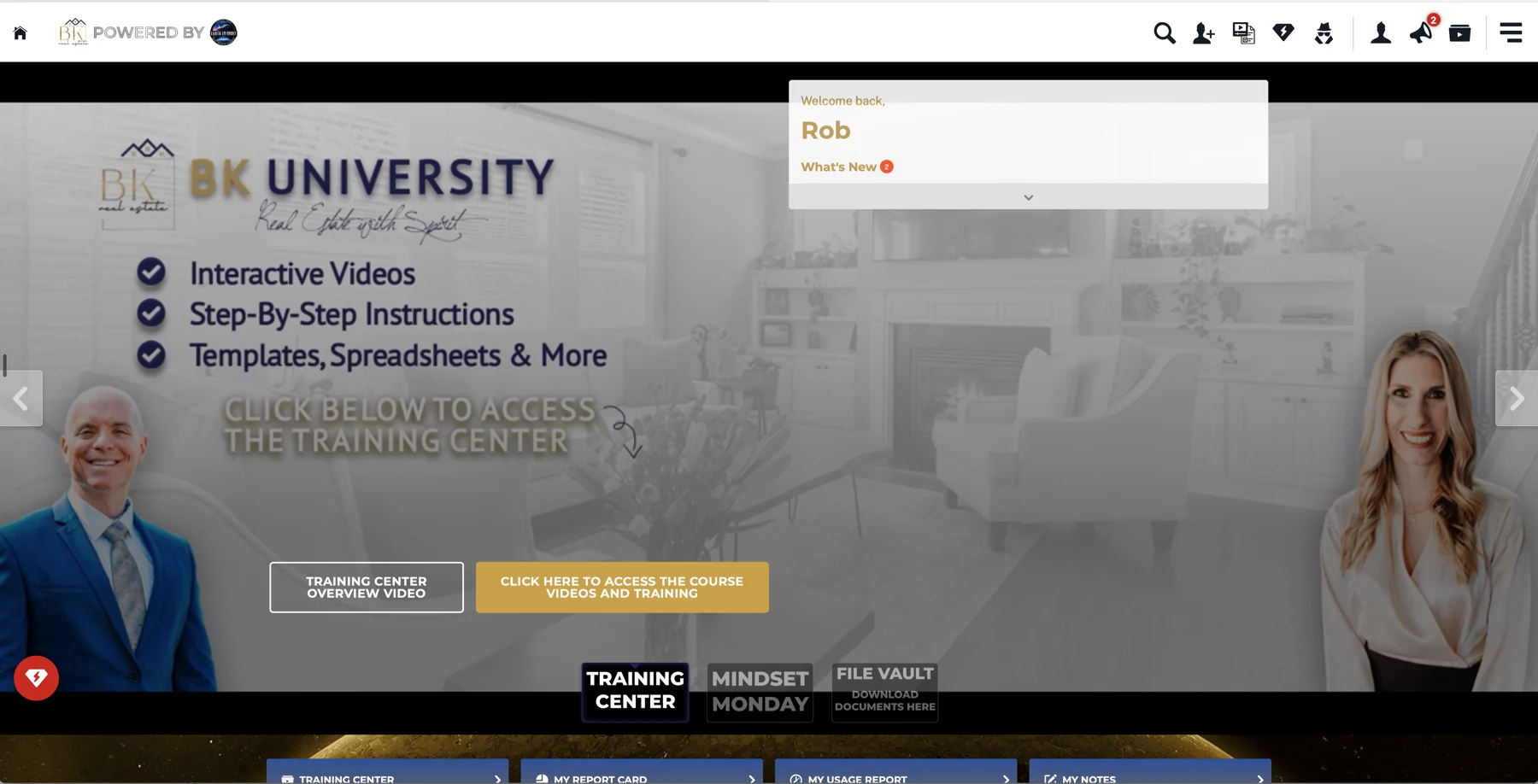Open the incognito spy icon
Image resolution: width=1538 pixels, height=784 pixels.
coord(1324,33)
